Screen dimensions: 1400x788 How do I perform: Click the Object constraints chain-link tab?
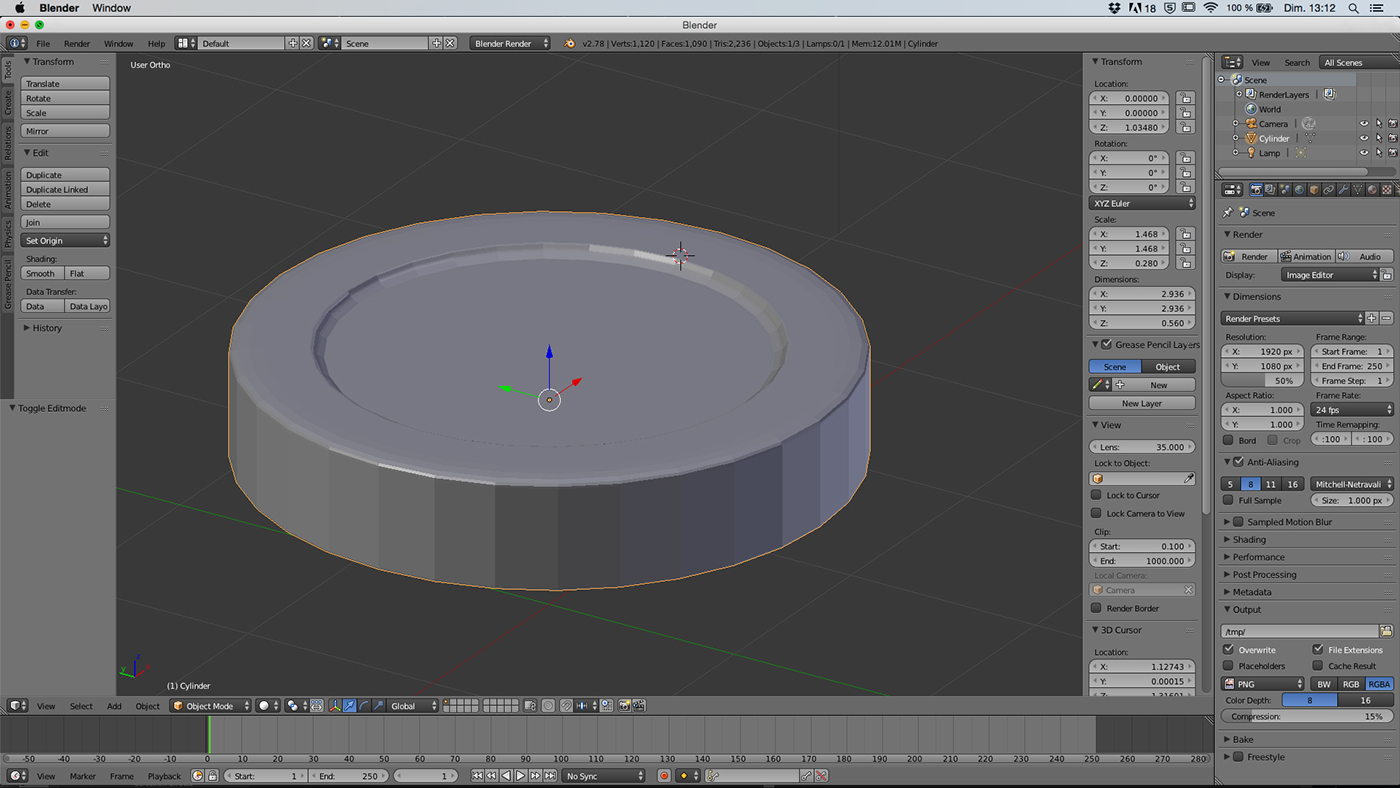(x=1329, y=189)
